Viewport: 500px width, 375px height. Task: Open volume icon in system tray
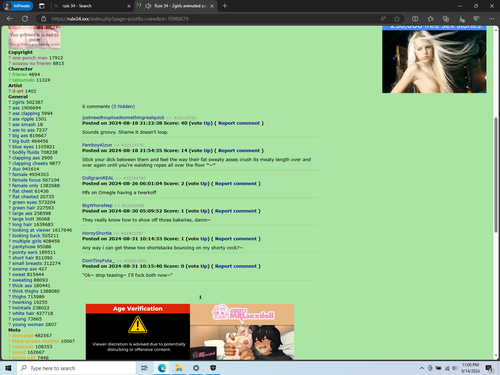click(x=455, y=368)
